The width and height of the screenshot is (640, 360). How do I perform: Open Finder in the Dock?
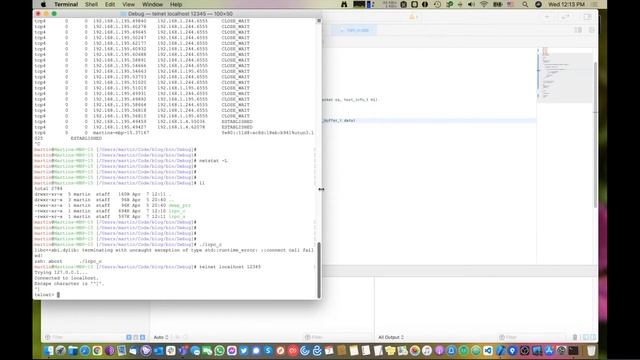pyautogui.click(x=49, y=351)
